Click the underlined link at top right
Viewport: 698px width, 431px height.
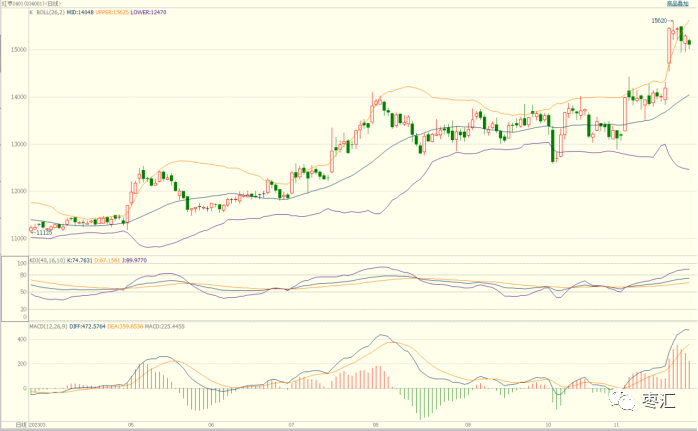click(677, 4)
